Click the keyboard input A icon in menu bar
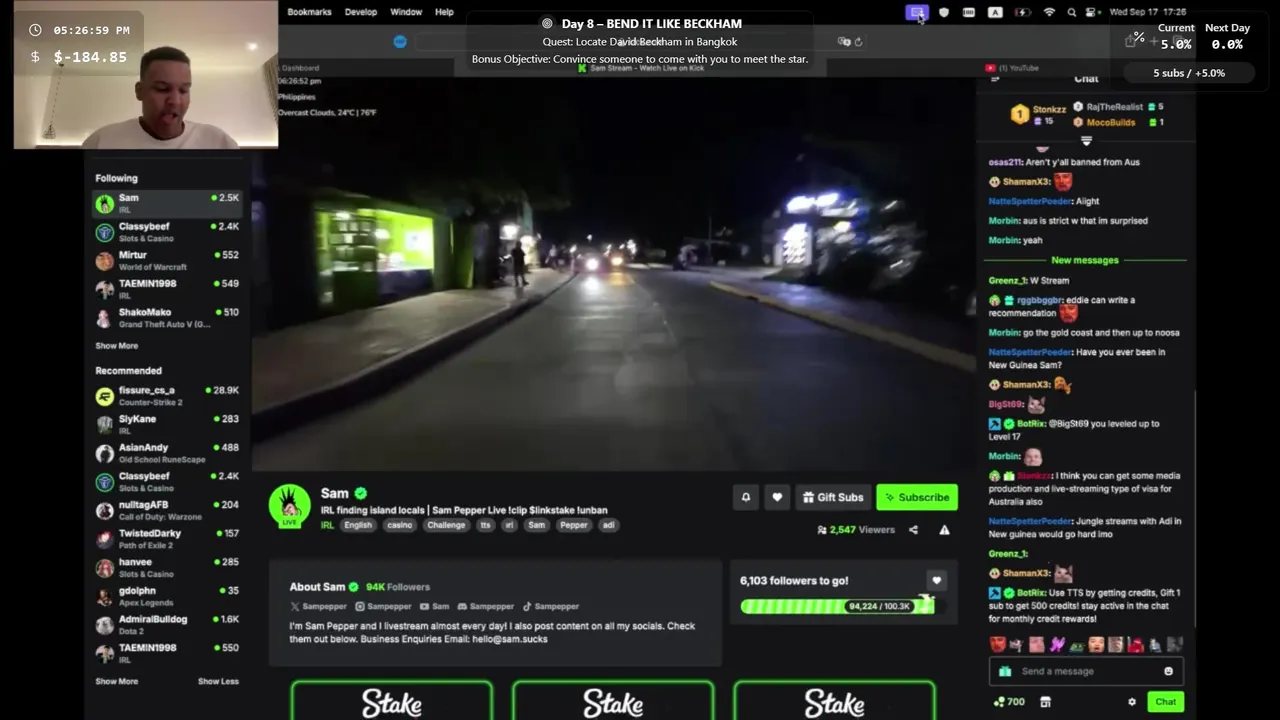This screenshot has width=1280, height=720. pyautogui.click(x=995, y=12)
